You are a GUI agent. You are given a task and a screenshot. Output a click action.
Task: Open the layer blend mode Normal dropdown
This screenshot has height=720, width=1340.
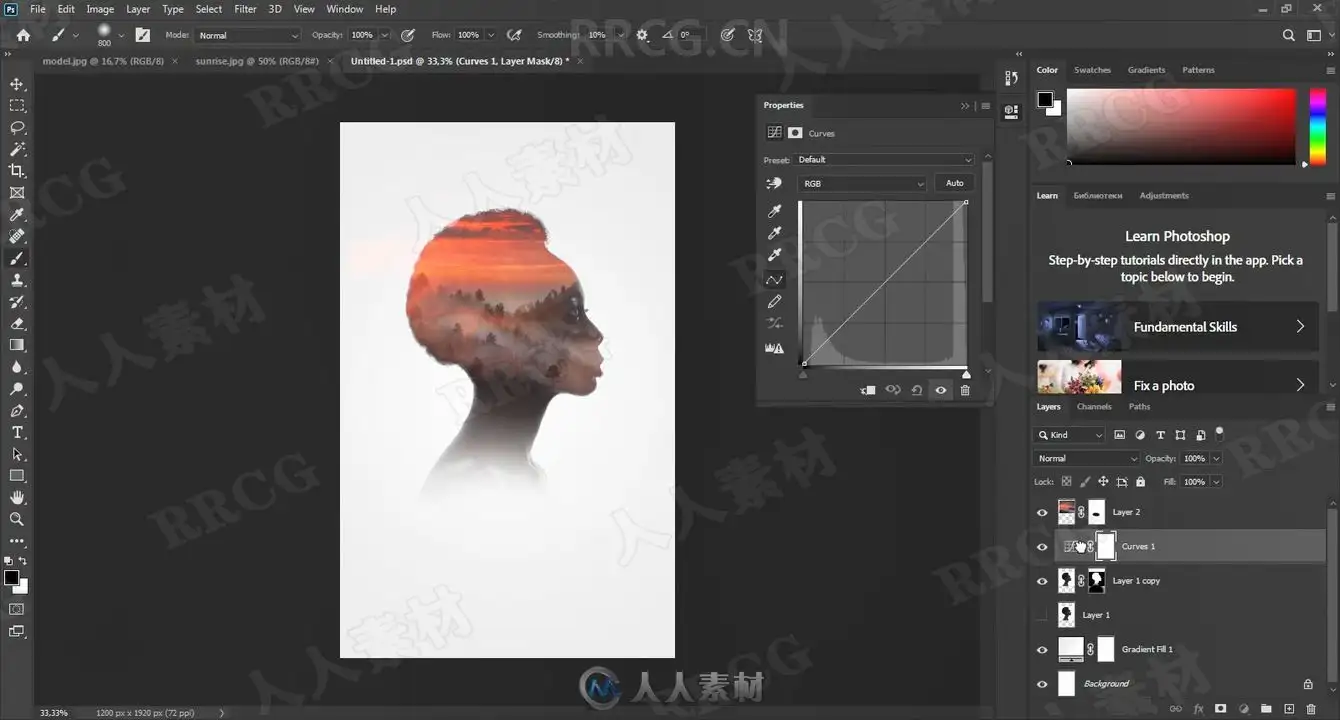(x=1087, y=458)
